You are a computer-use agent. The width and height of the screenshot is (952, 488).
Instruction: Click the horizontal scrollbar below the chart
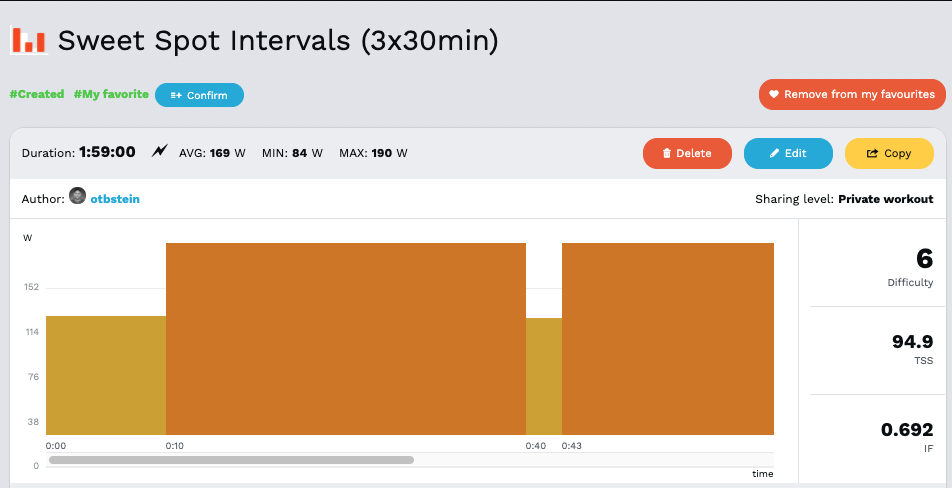231,460
